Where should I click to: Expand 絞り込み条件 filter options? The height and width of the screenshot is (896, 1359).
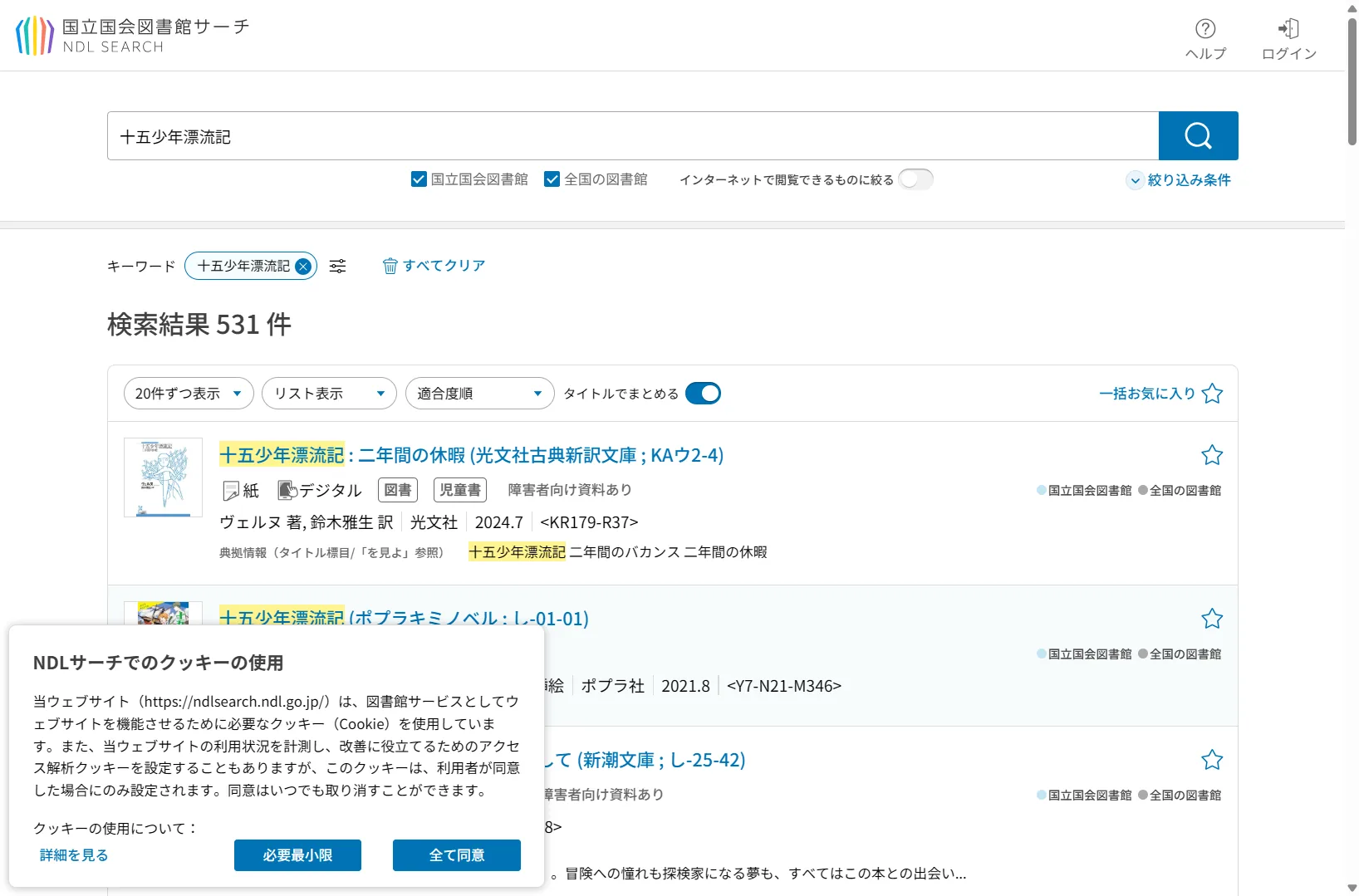pos(1179,180)
